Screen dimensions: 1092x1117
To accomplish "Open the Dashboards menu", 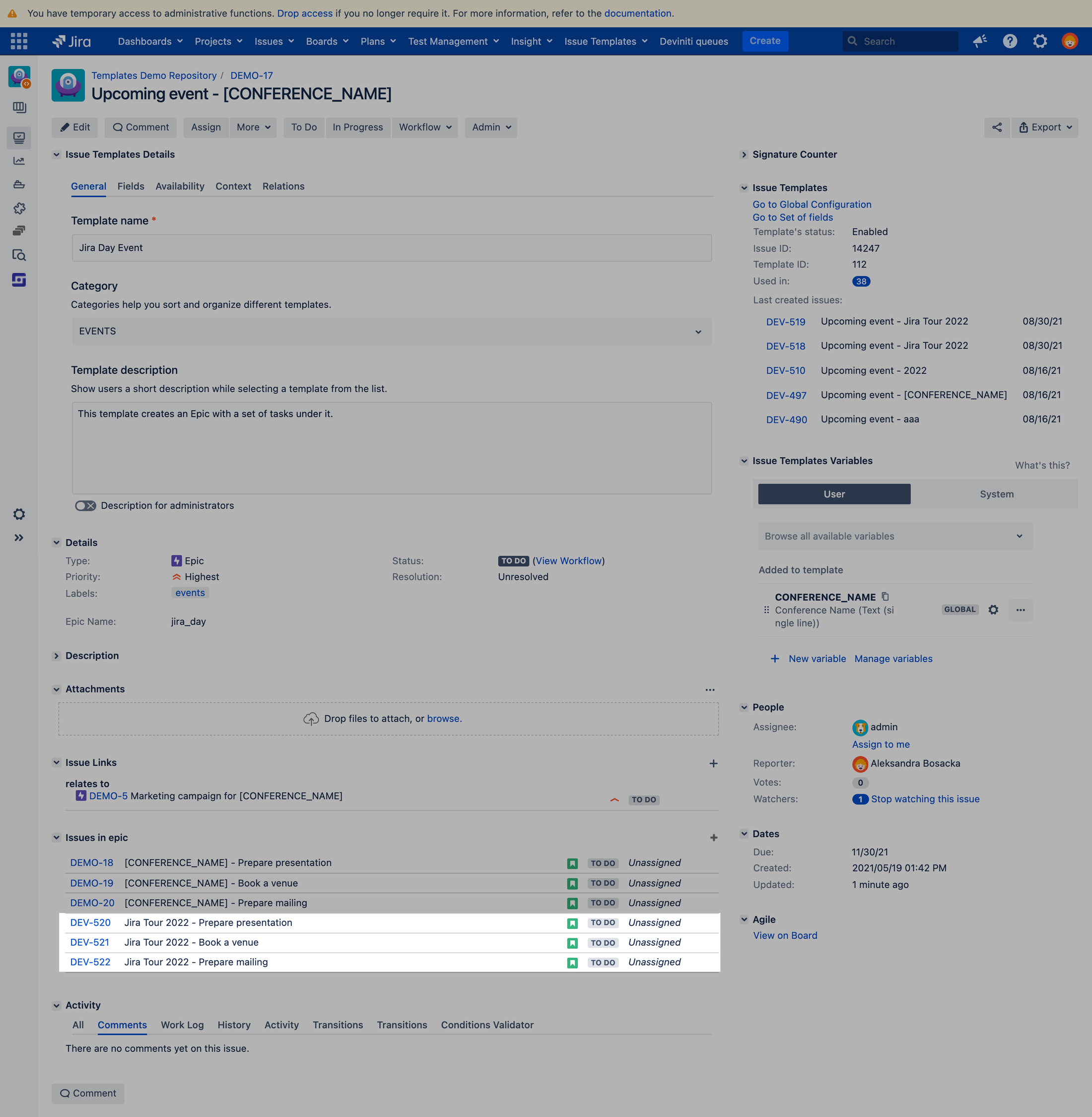I will [x=150, y=41].
